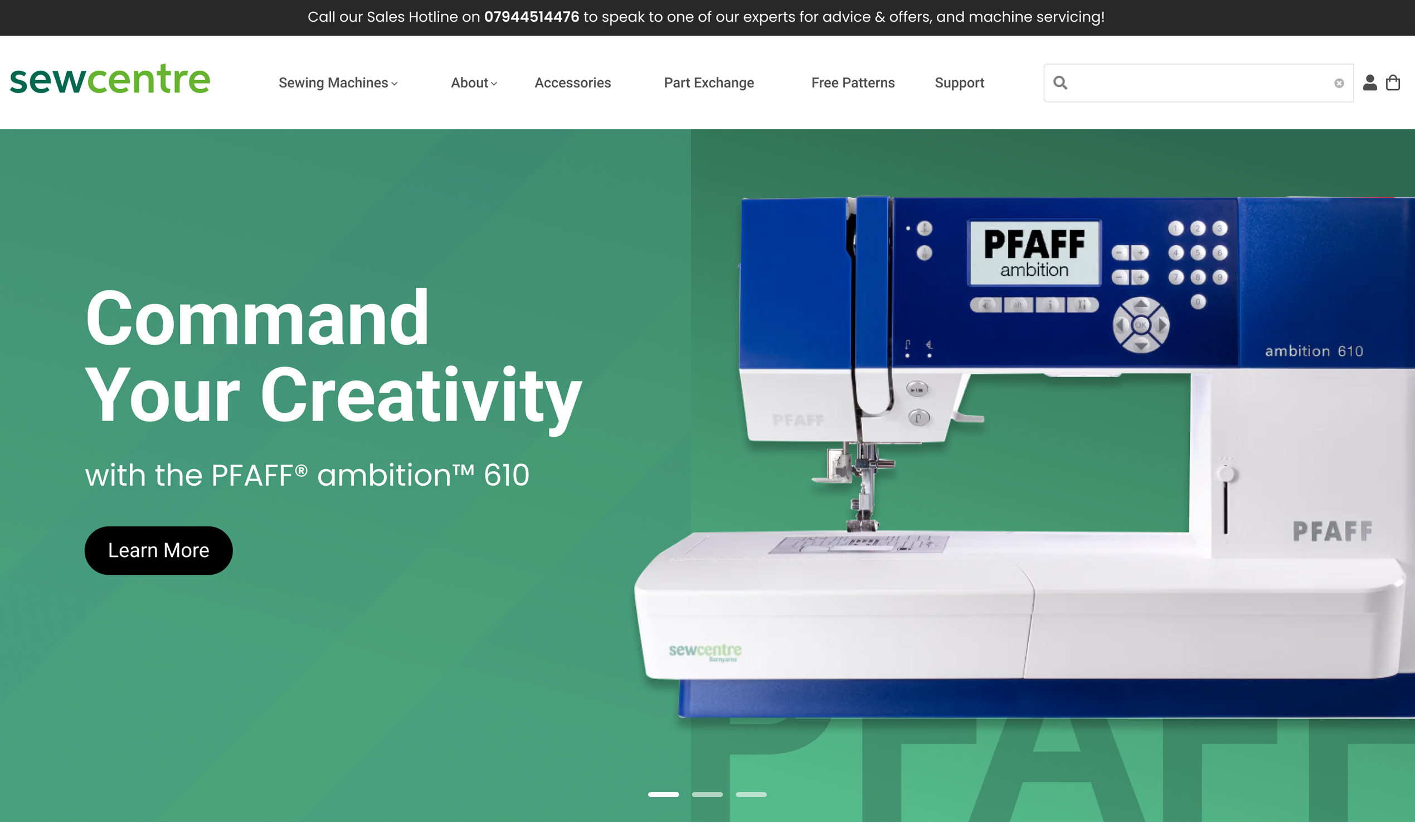Open the shopping bag cart icon

[x=1393, y=83]
